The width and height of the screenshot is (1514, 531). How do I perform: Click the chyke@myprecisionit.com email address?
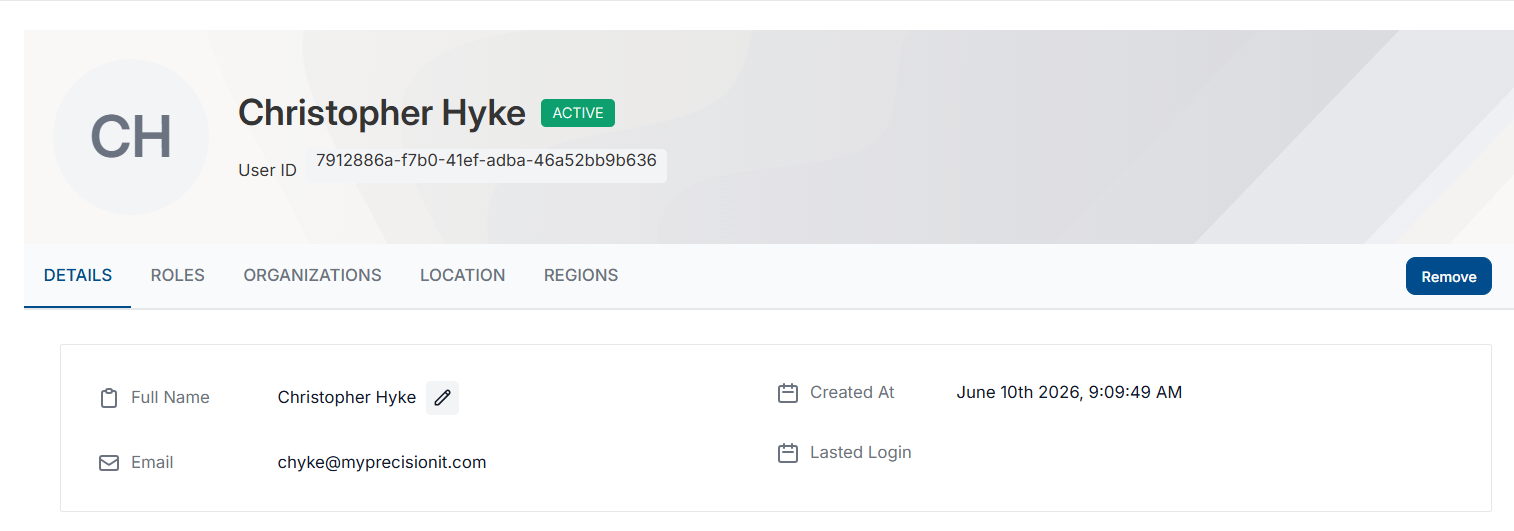tap(382, 462)
